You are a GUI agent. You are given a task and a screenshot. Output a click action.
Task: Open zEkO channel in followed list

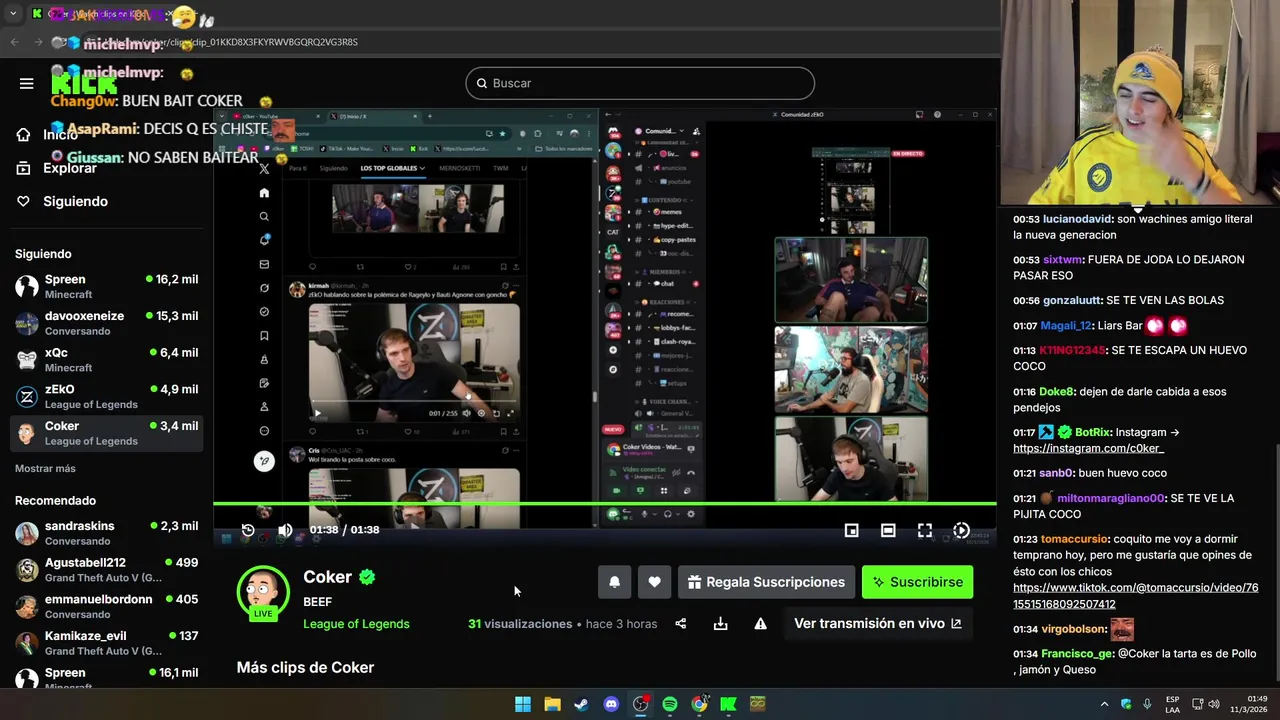[x=106, y=397]
